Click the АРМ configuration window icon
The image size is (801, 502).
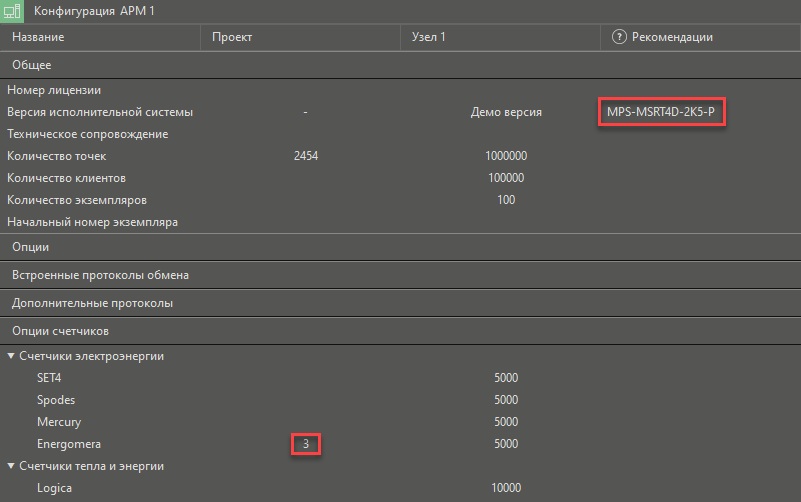[x=14, y=11]
